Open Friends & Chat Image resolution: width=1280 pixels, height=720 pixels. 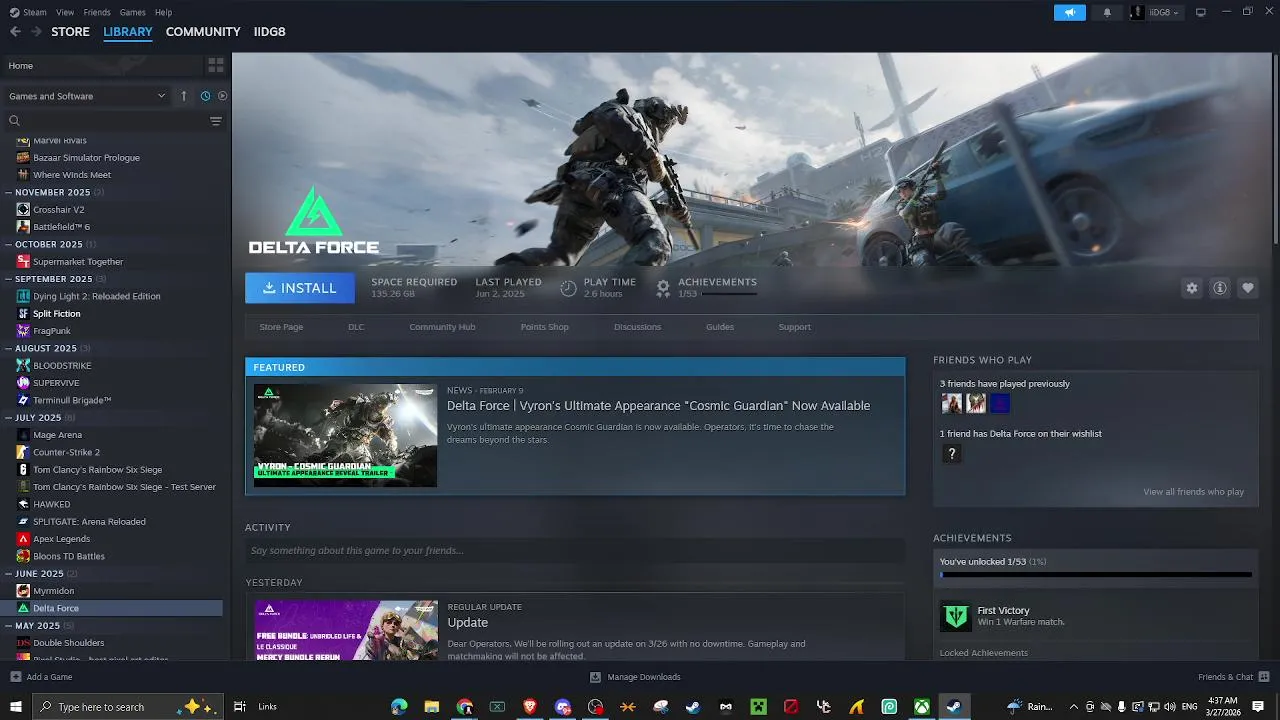tap(1233, 677)
